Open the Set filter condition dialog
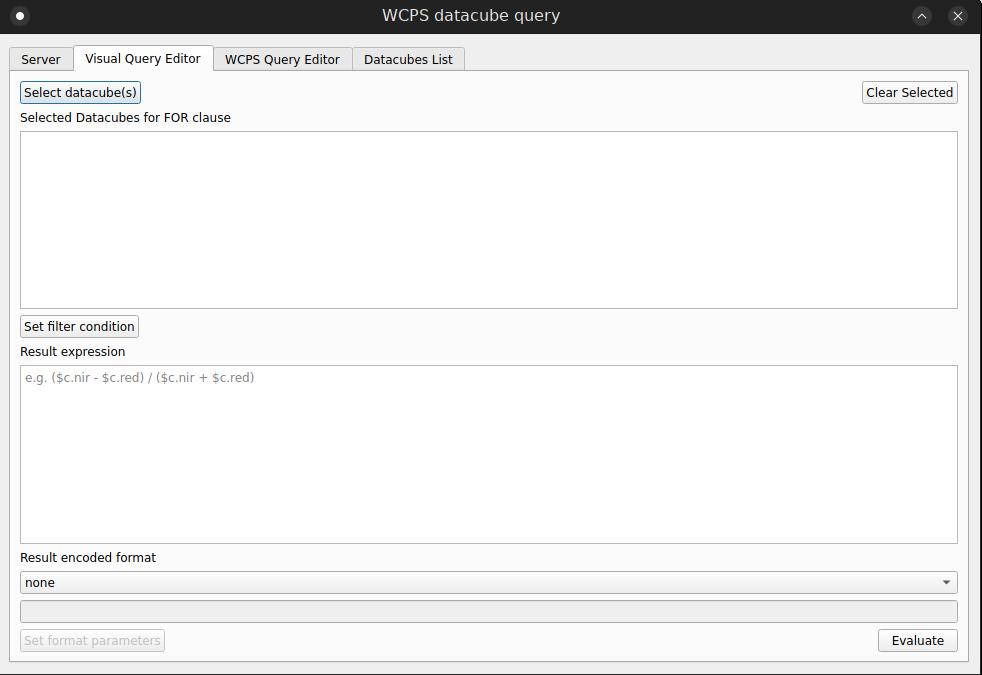 [78, 326]
